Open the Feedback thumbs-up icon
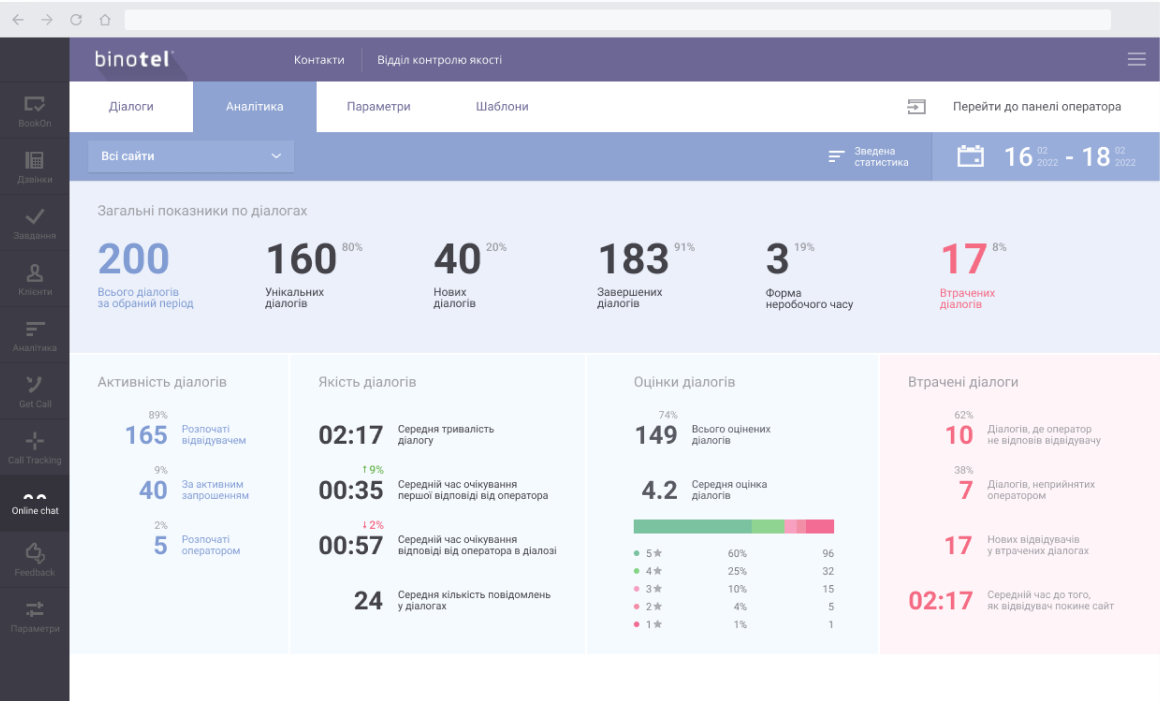The width and height of the screenshot is (1160, 701). click(34, 553)
